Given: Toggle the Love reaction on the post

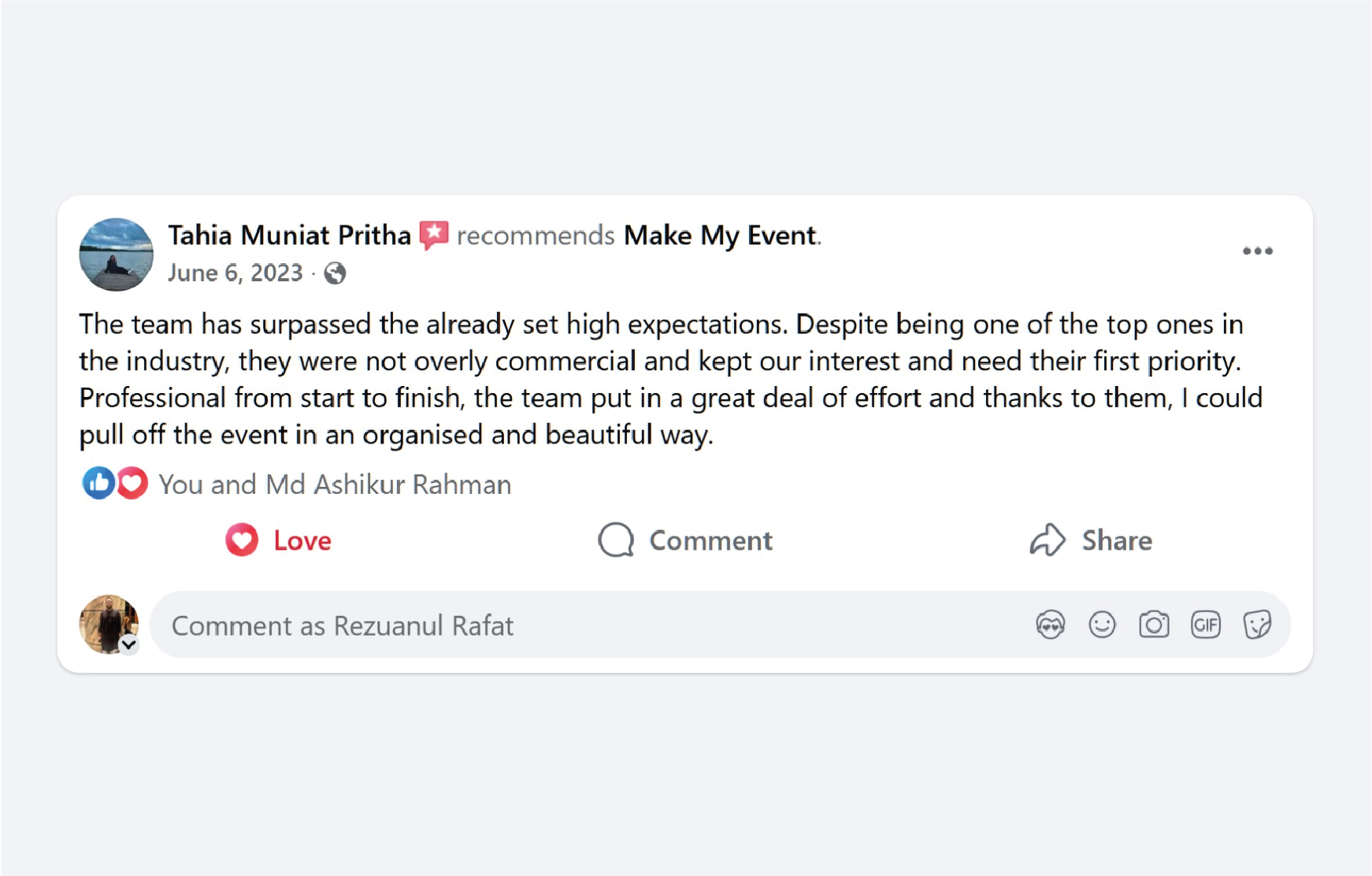Looking at the screenshot, I should point(279,540).
